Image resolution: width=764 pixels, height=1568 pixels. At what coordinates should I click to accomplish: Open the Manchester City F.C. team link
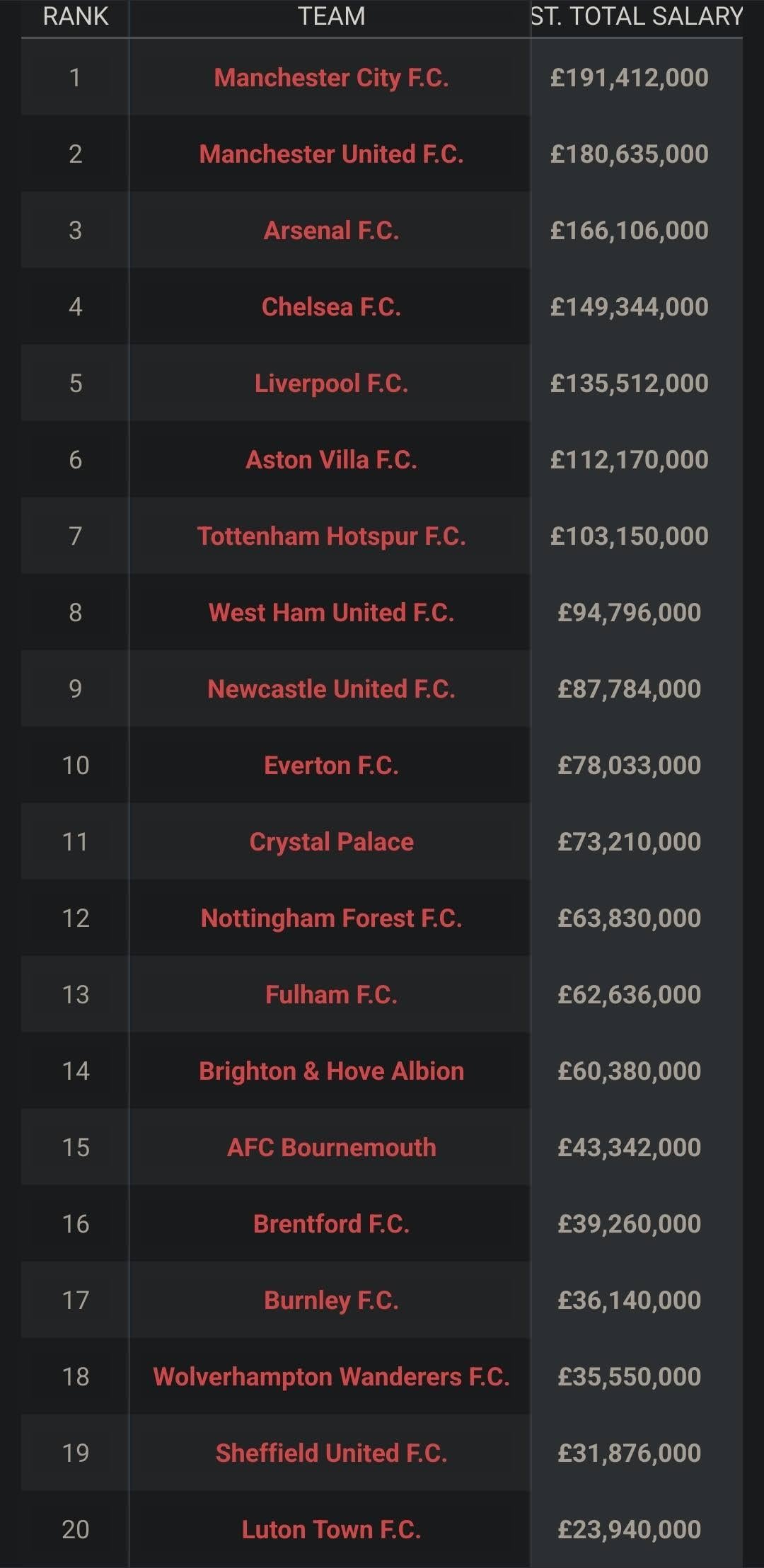click(x=331, y=78)
